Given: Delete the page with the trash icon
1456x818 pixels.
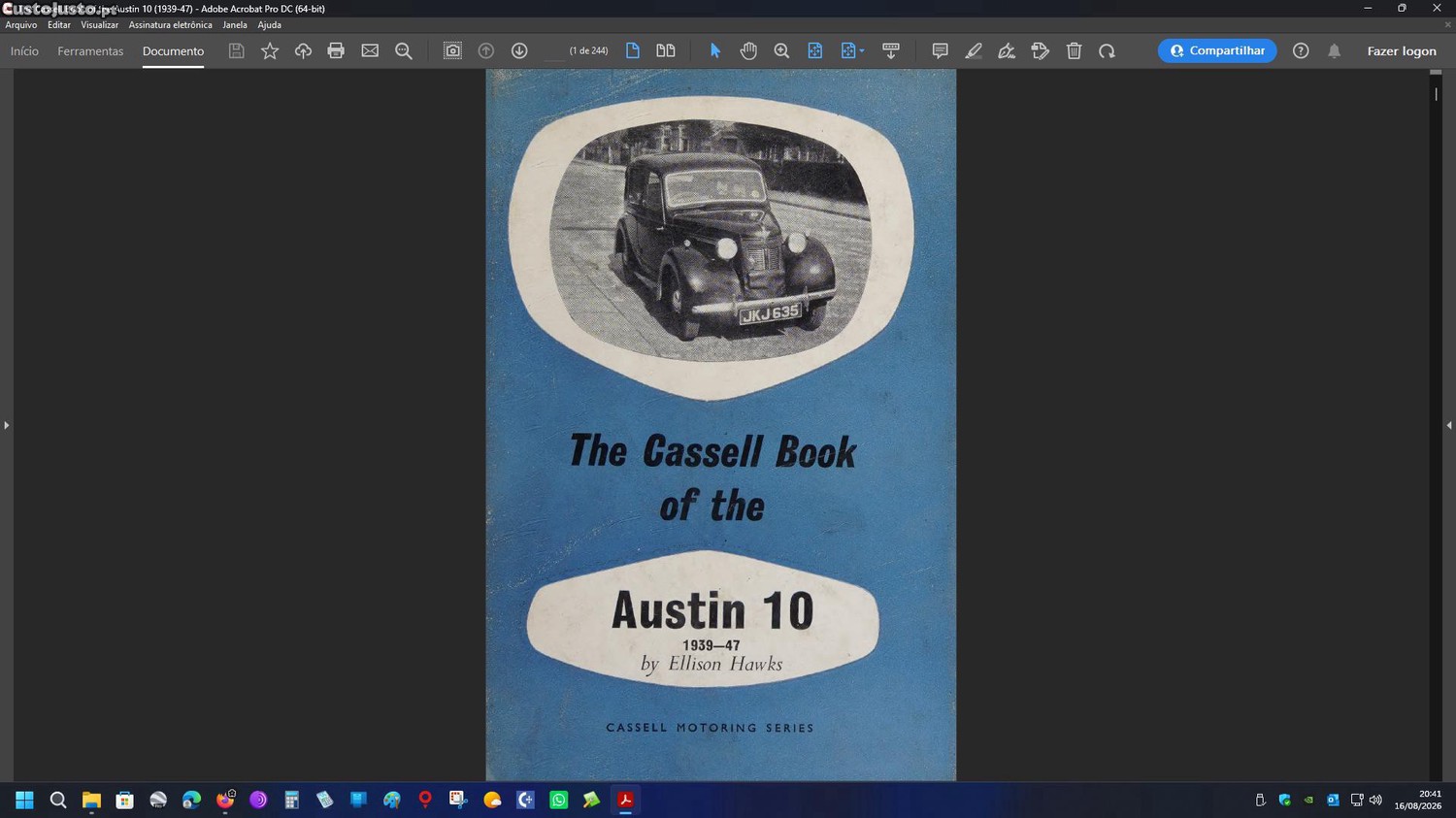Looking at the screenshot, I should (1074, 50).
